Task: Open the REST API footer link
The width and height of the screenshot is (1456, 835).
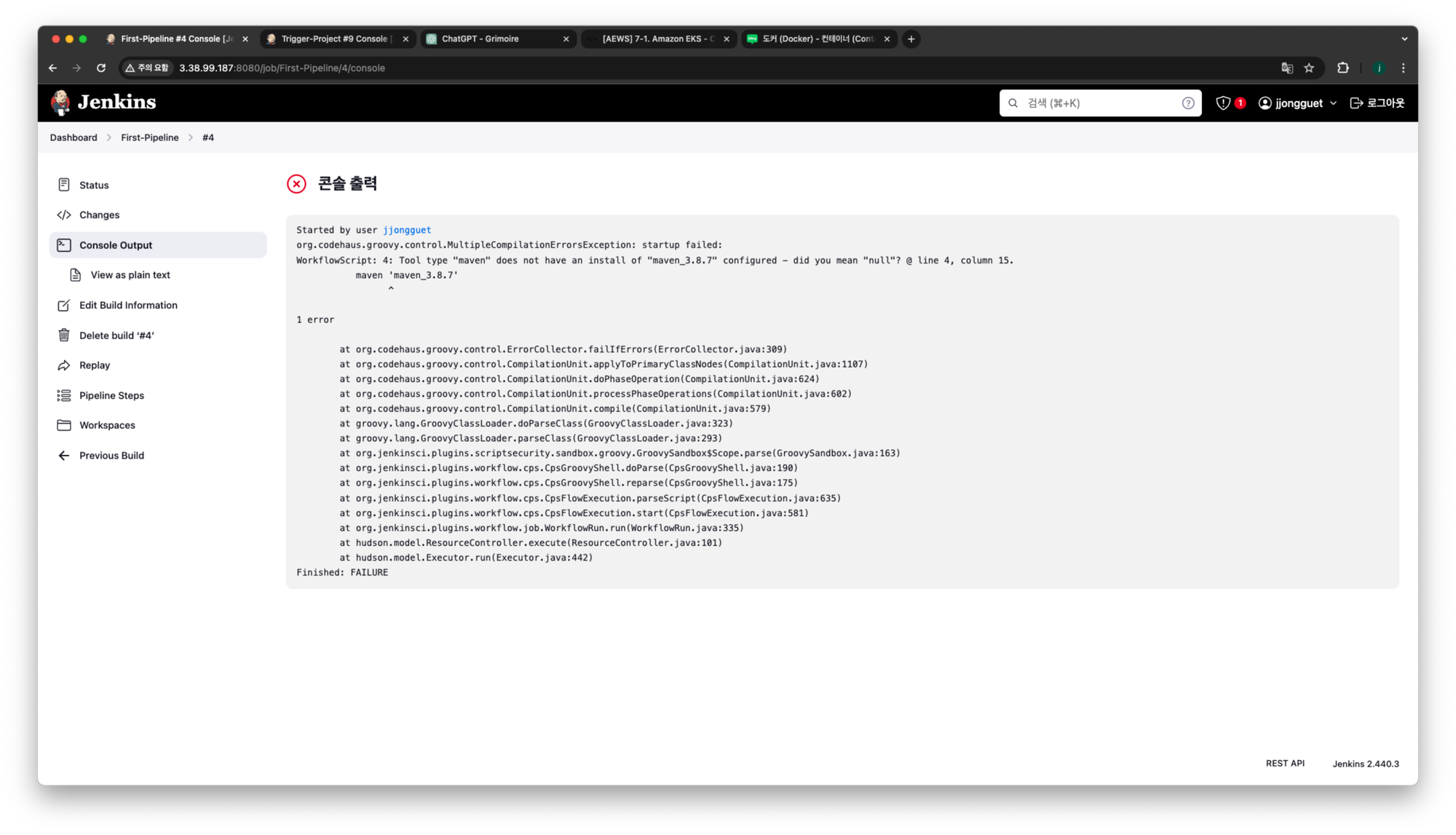Action: point(1285,763)
